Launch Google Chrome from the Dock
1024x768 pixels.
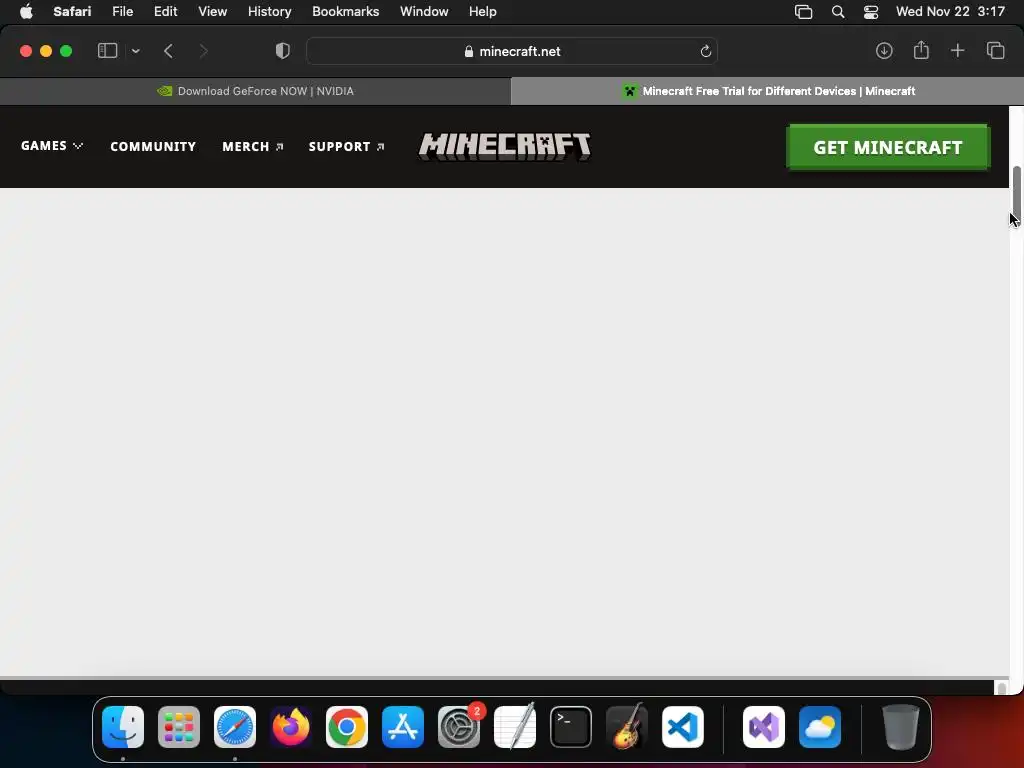click(347, 727)
